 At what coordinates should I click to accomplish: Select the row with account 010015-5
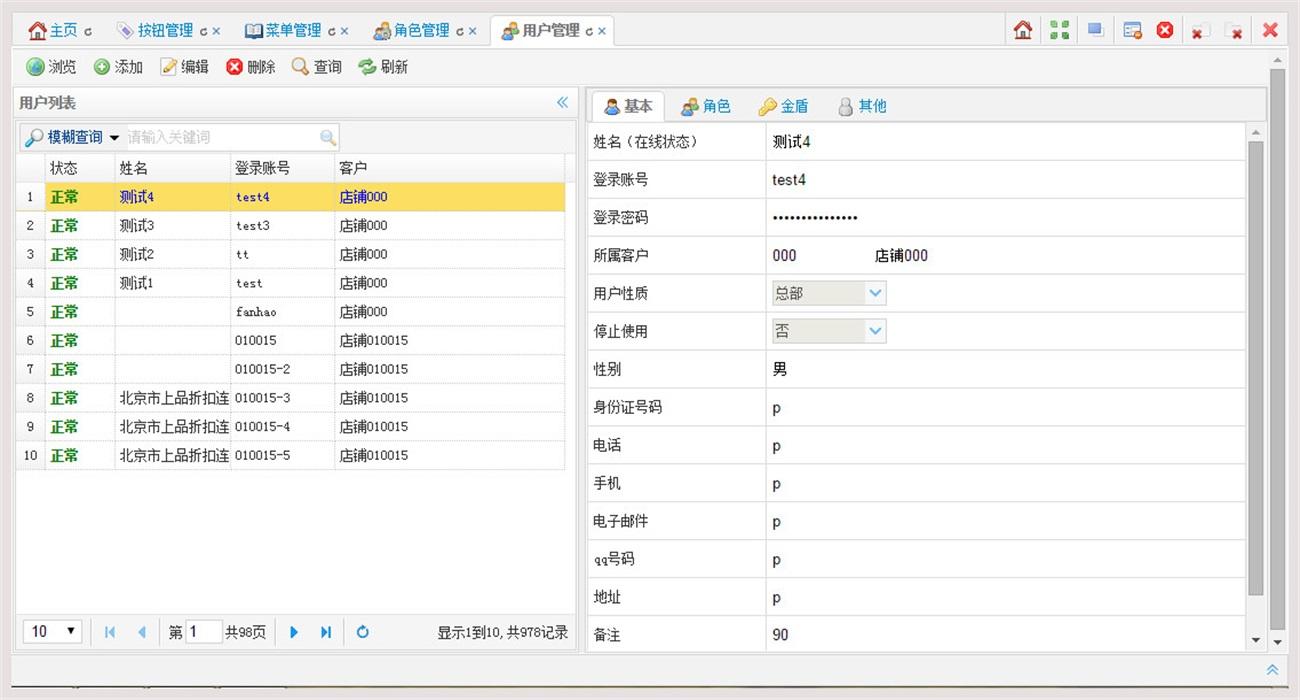point(291,455)
